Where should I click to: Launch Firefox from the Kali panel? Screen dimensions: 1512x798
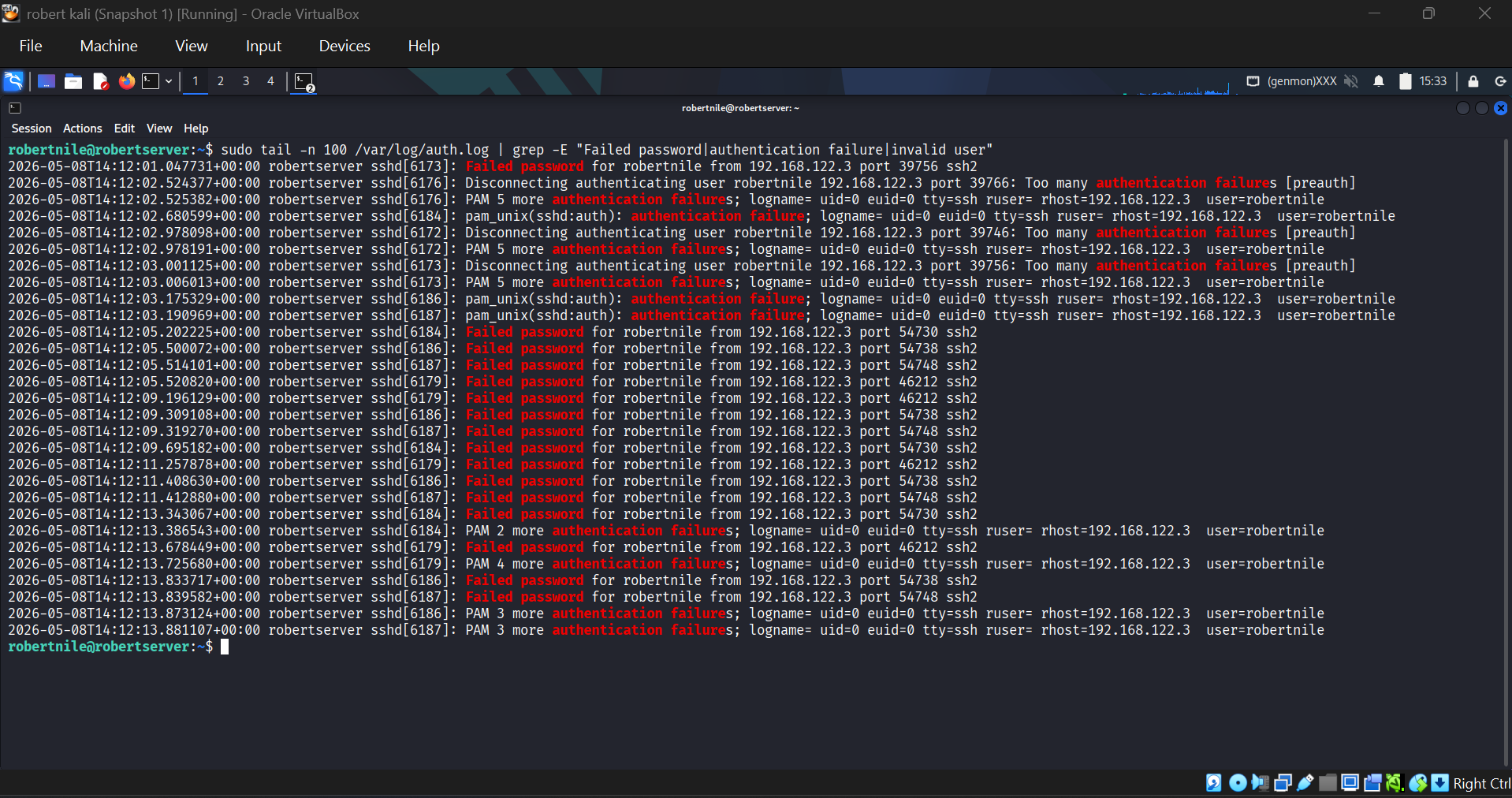tap(126, 81)
